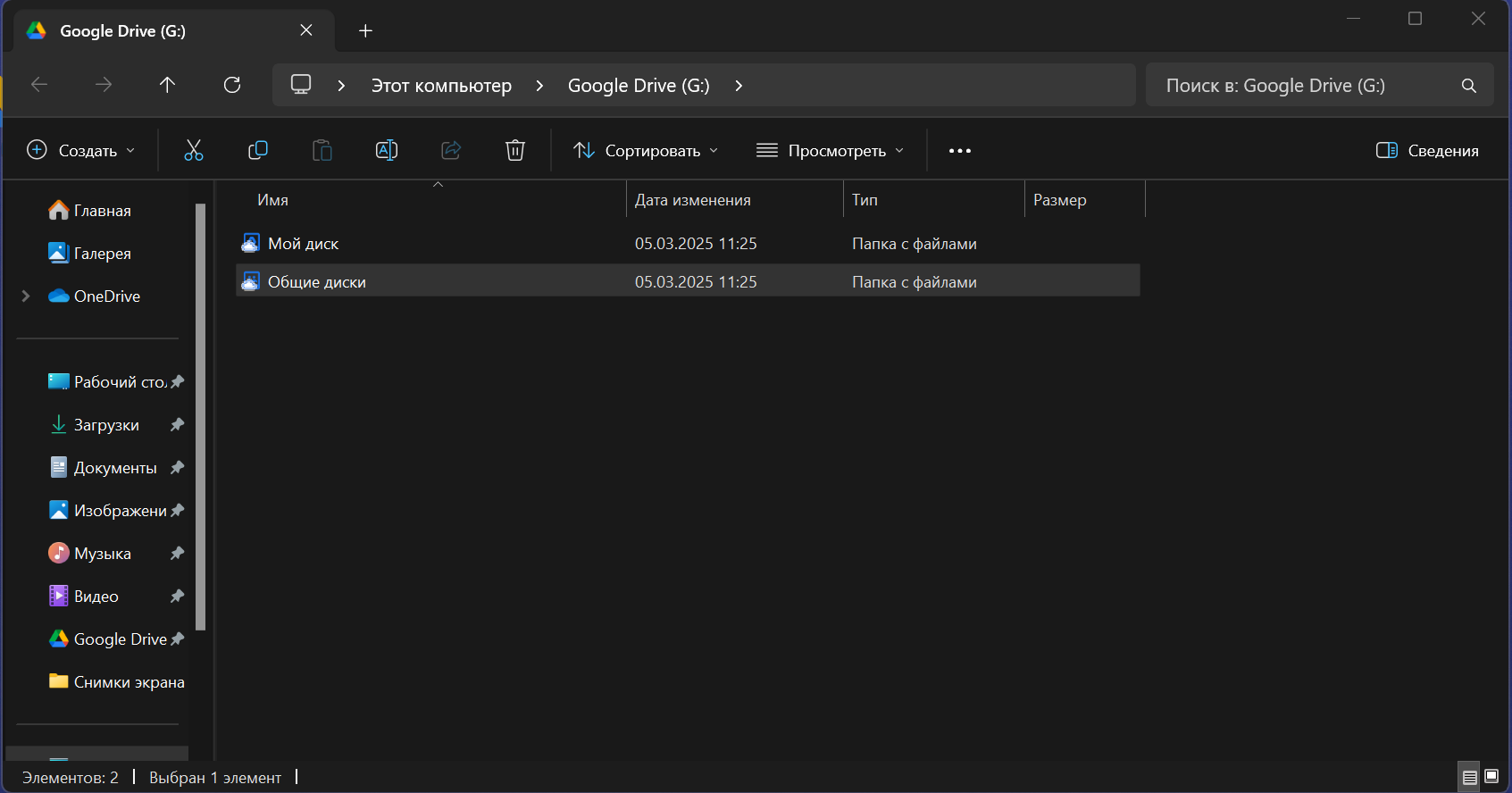
Task: Sort by the Дата изменения column header
Action: pyautogui.click(x=692, y=200)
